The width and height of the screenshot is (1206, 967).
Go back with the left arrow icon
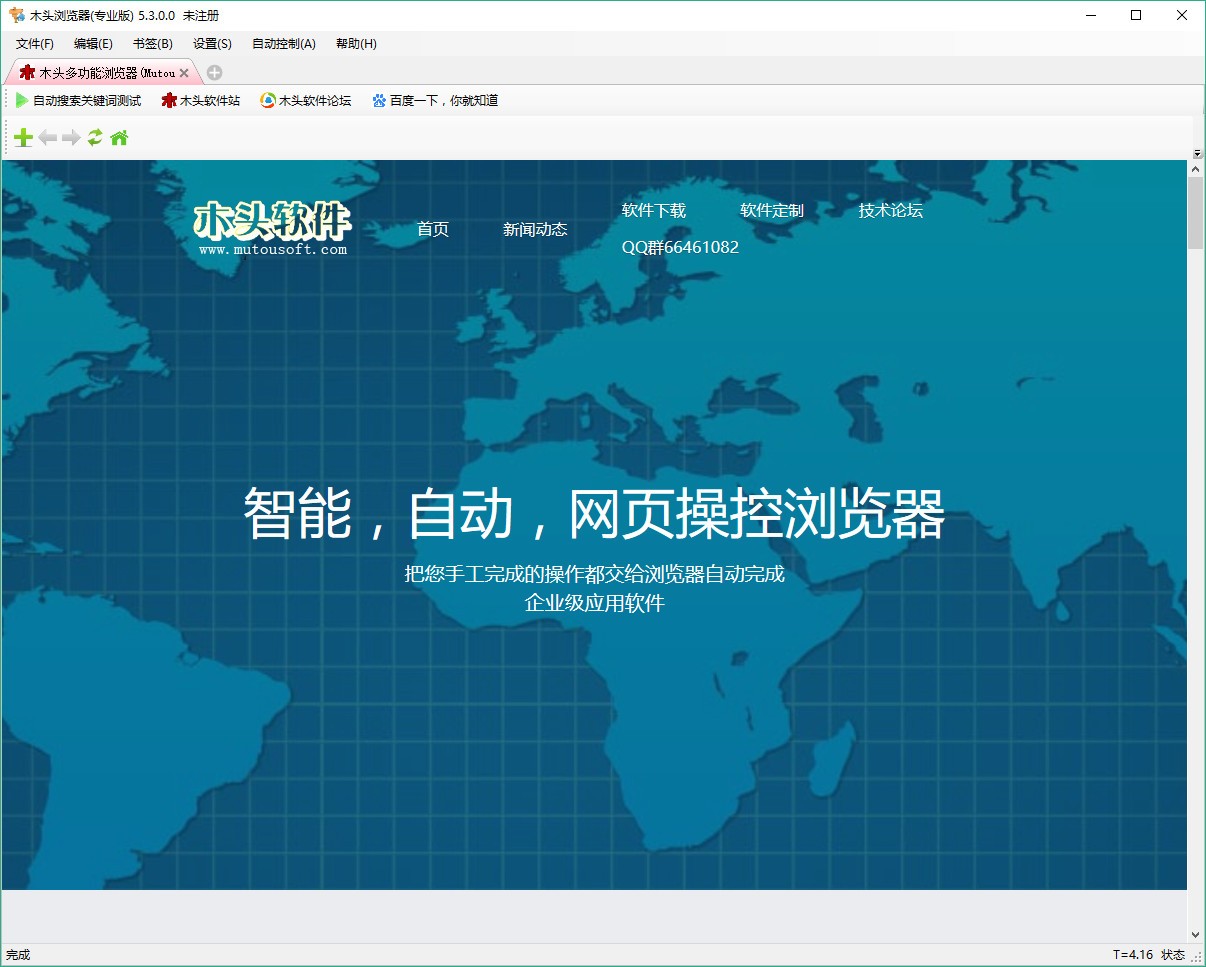click(x=48, y=138)
